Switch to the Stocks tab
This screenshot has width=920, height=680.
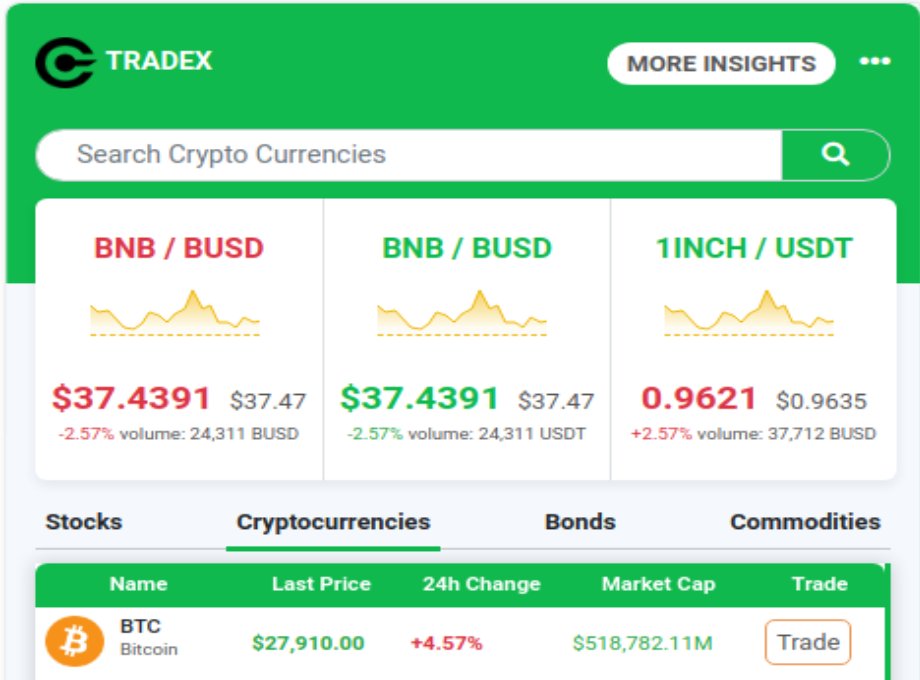pyautogui.click(x=84, y=522)
